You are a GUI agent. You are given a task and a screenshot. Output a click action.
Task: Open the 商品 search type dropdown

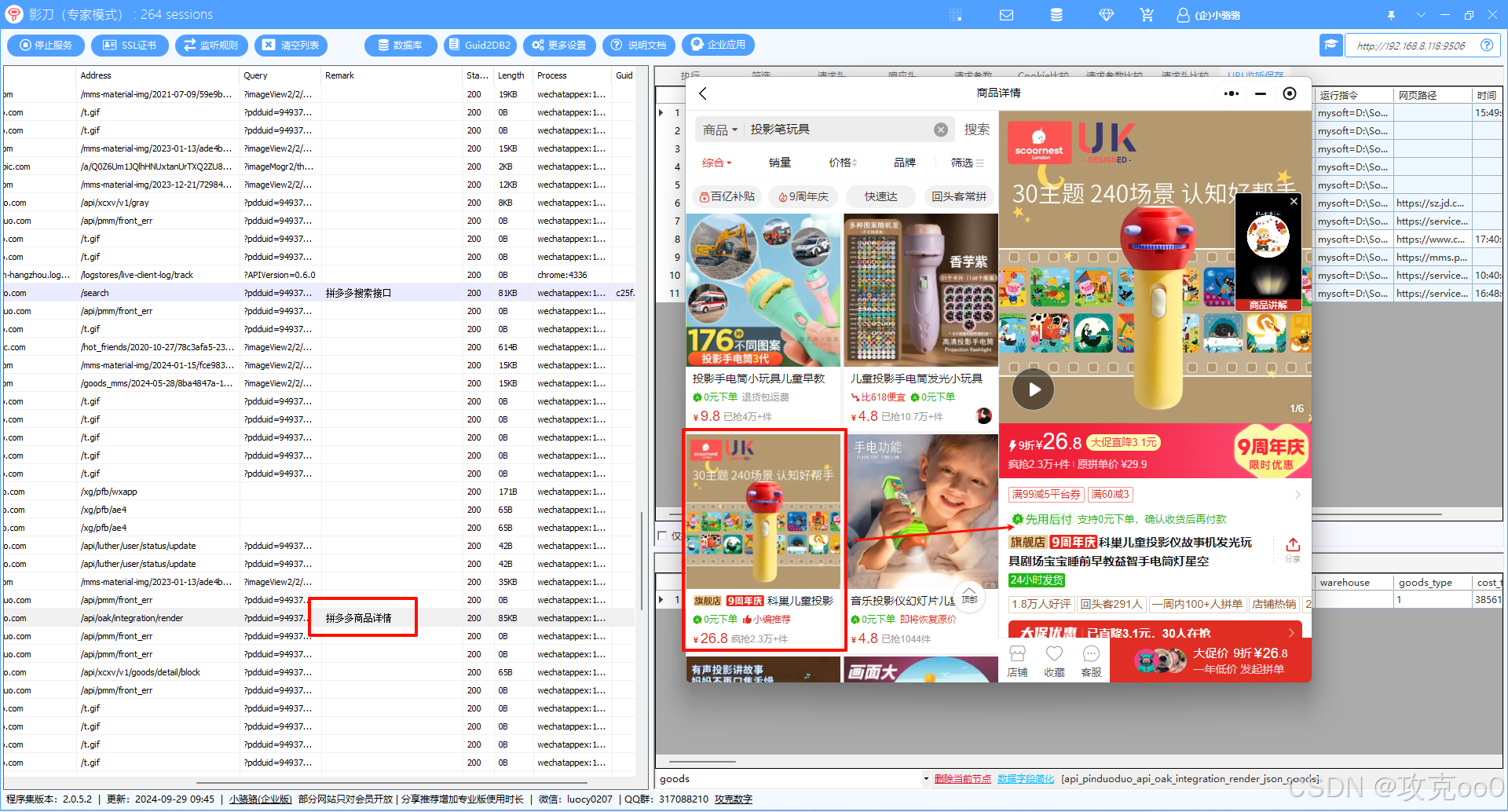click(x=720, y=130)
